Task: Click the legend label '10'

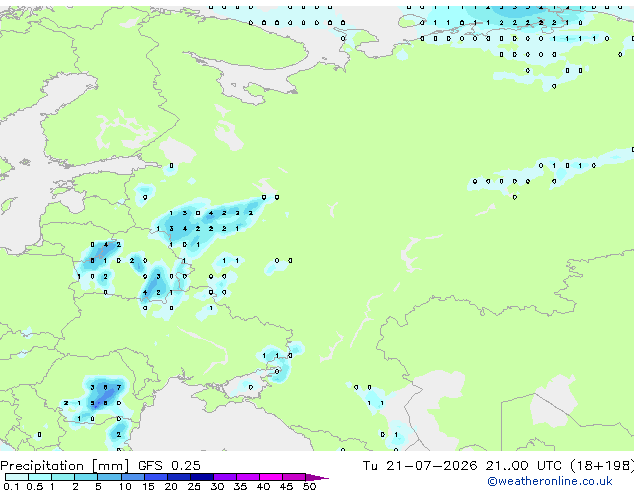Action: 125,486
